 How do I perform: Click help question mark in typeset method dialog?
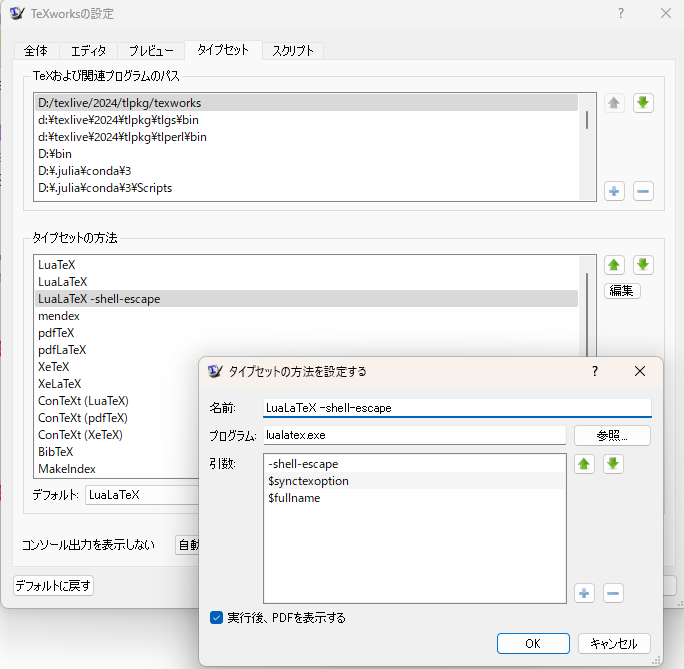point(595,371)
